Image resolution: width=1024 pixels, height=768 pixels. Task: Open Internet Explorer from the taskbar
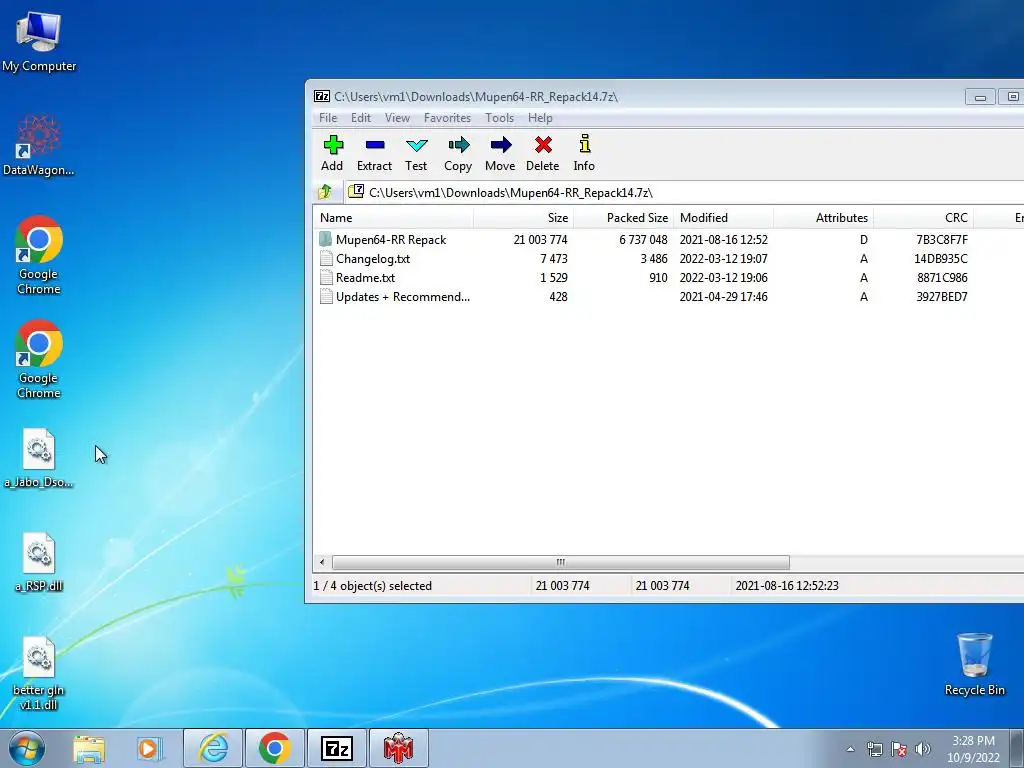point(213,748)
